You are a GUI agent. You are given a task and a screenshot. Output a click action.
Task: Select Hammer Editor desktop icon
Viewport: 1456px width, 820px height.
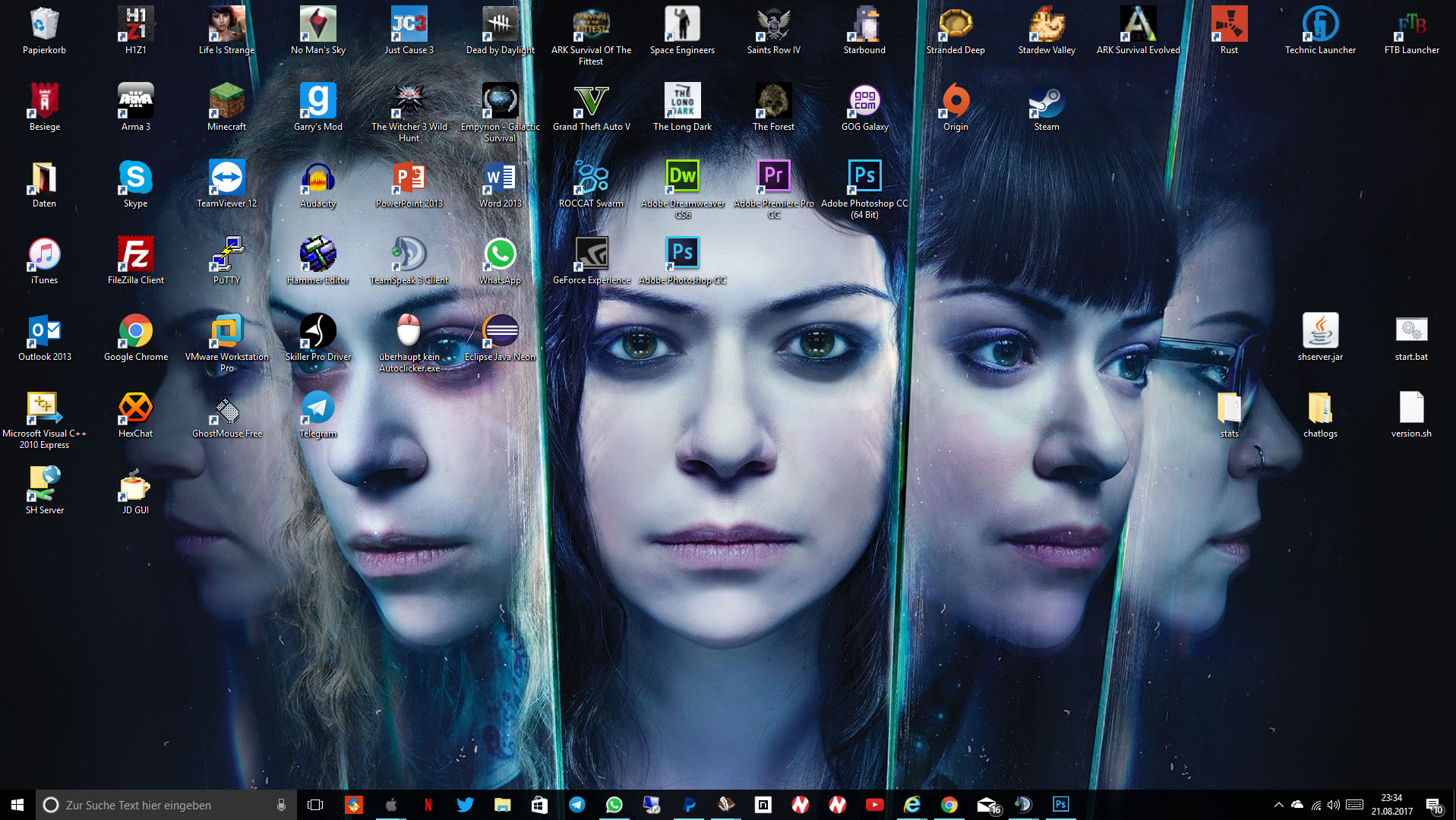pyautogui.click(x=317, y=261)
